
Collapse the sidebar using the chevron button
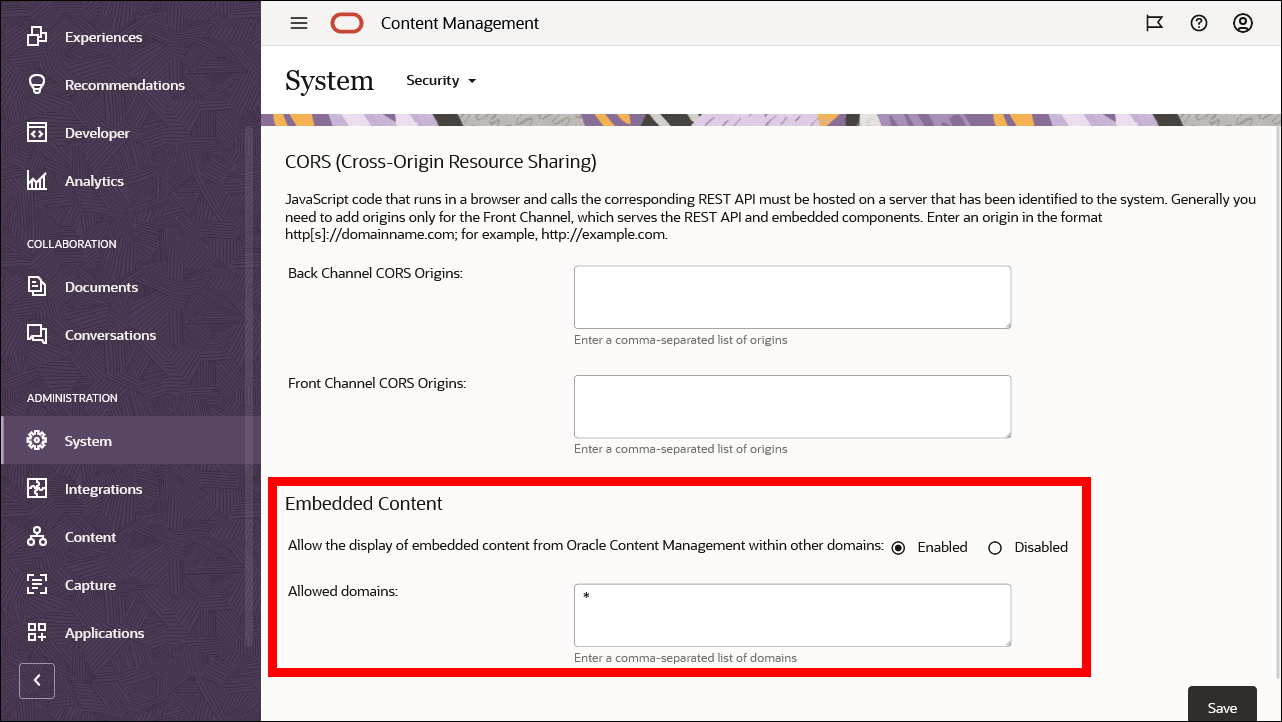pyautogui.click(x=37, y=680)
